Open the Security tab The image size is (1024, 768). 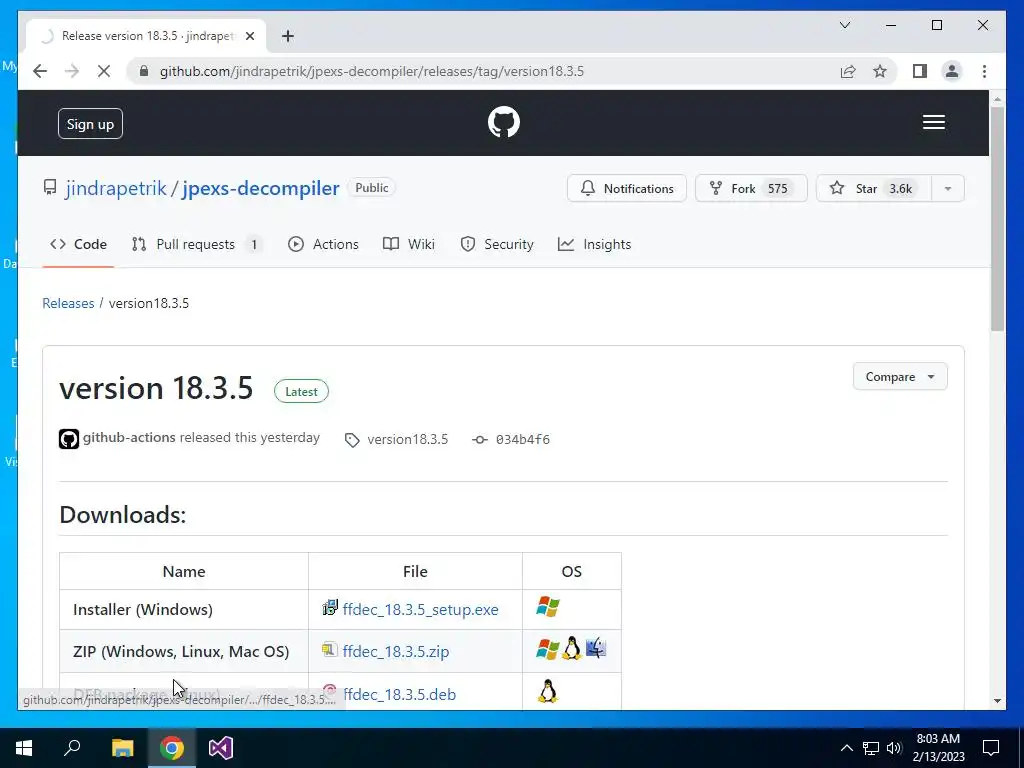point(497,244)
